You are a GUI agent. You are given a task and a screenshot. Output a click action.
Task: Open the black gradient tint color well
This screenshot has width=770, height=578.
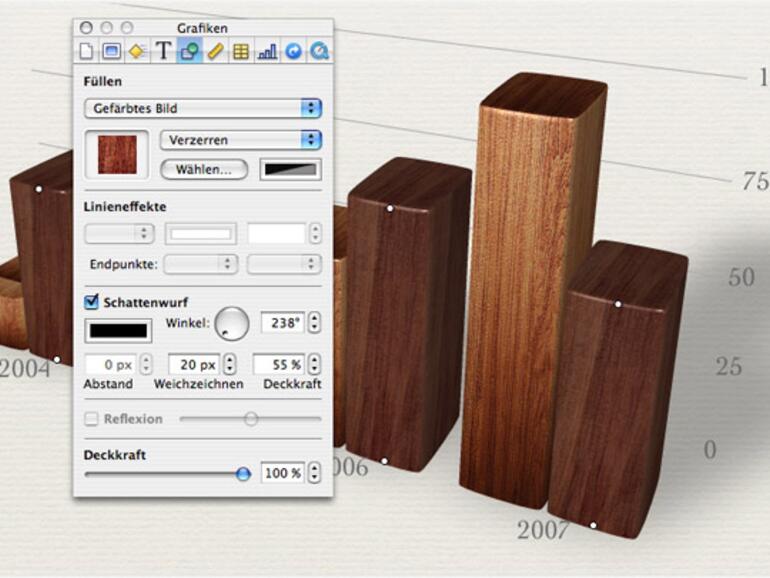coord(291,170)
